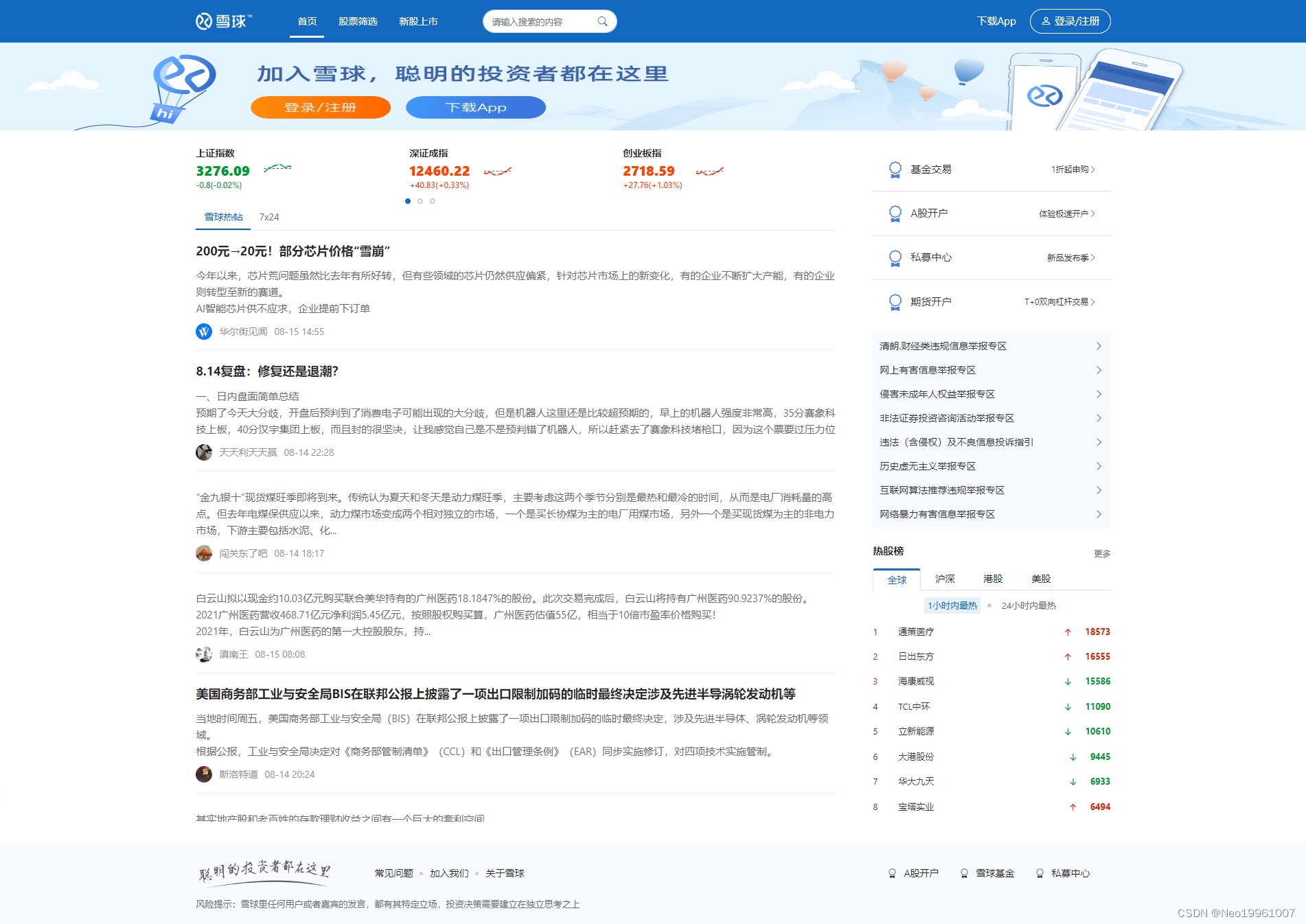
Task: Open footer 加入我们 link
Action: 449,873
